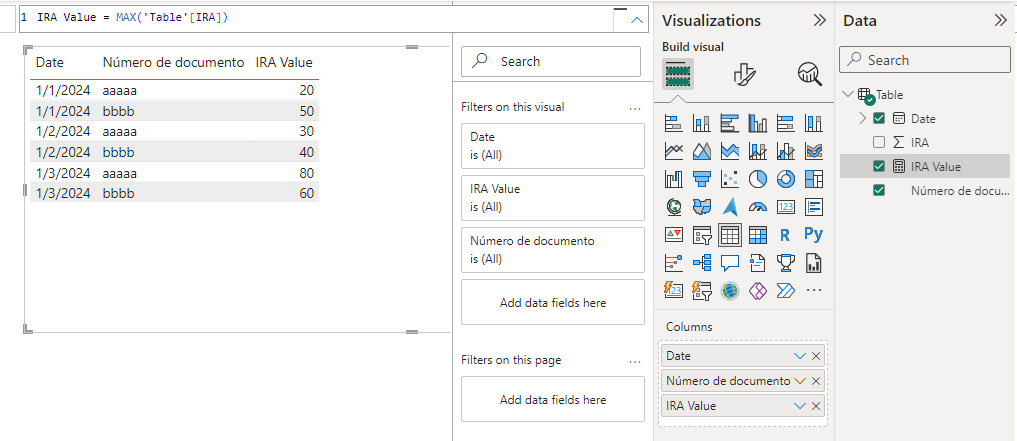The image size is (1017, 441).
Task: Select the Stacked bar chart visual
Action: (x=674, y=123)
